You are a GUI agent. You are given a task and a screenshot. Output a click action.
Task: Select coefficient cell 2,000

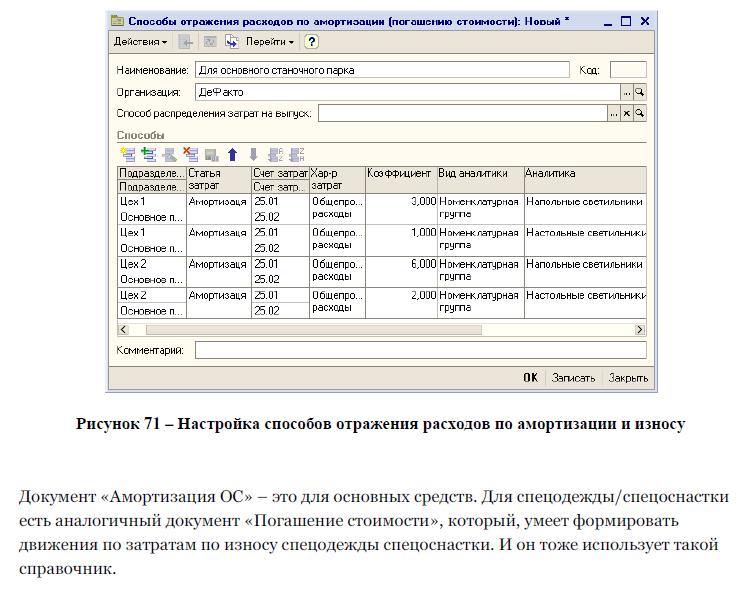click(x=401, y=303)
